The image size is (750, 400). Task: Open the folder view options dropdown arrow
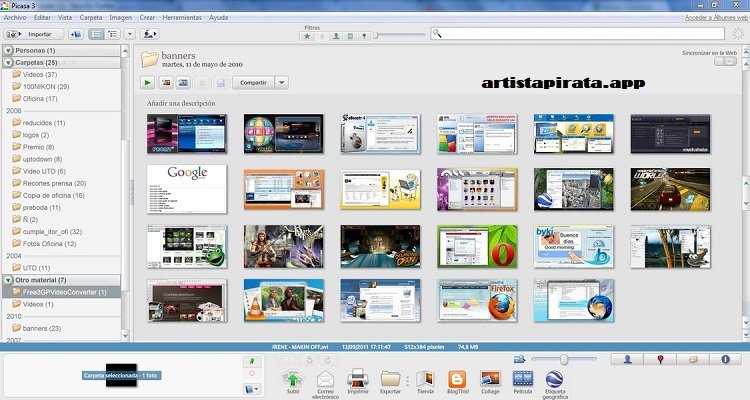click(130, 34)
